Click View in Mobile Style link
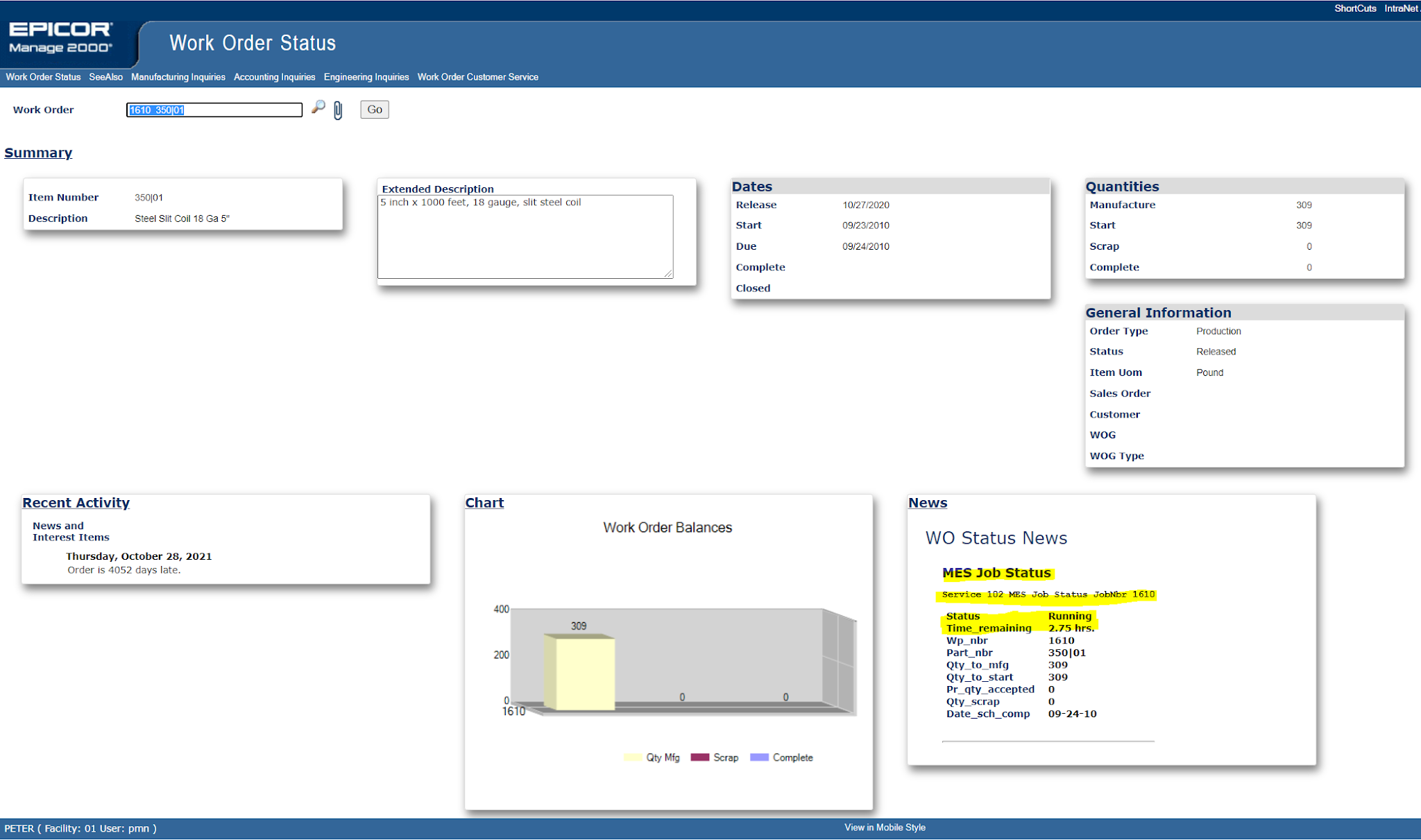The height and width of the screenshot is (840, 1421). pyautogui.click(x=885, y=828)
